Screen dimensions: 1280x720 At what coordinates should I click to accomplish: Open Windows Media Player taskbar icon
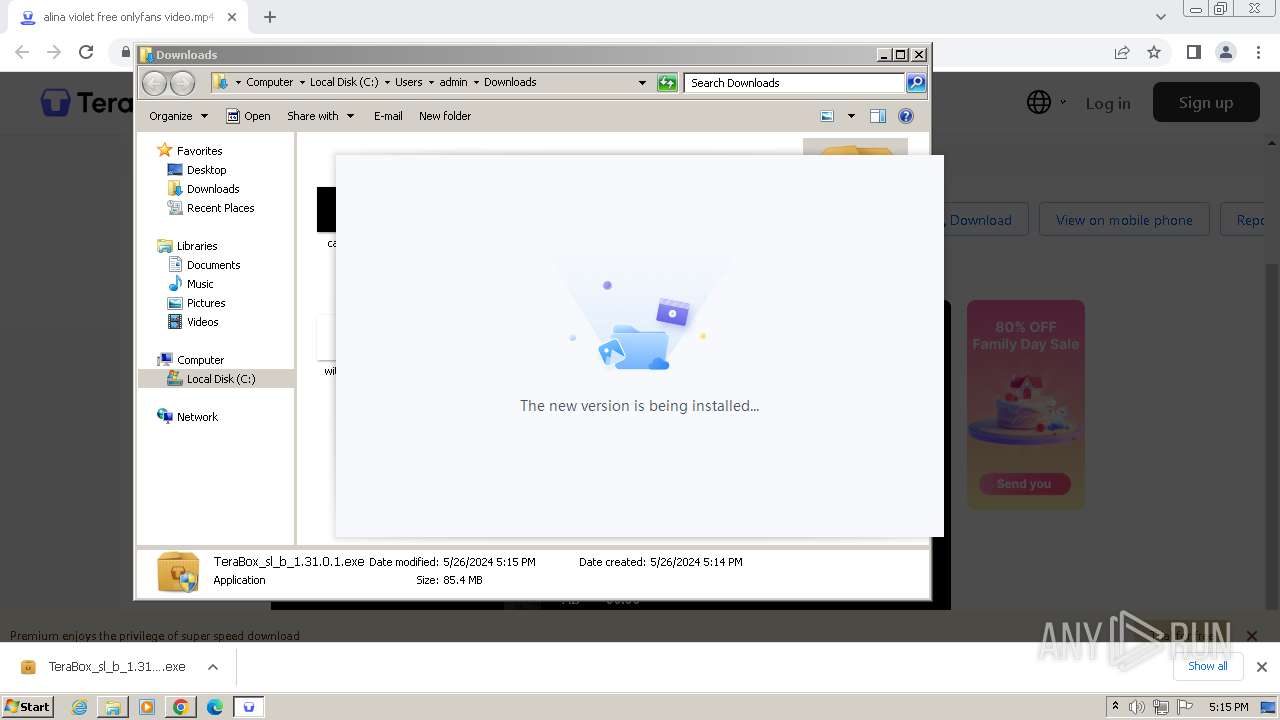pyautogui.click(x=147, y=707)
